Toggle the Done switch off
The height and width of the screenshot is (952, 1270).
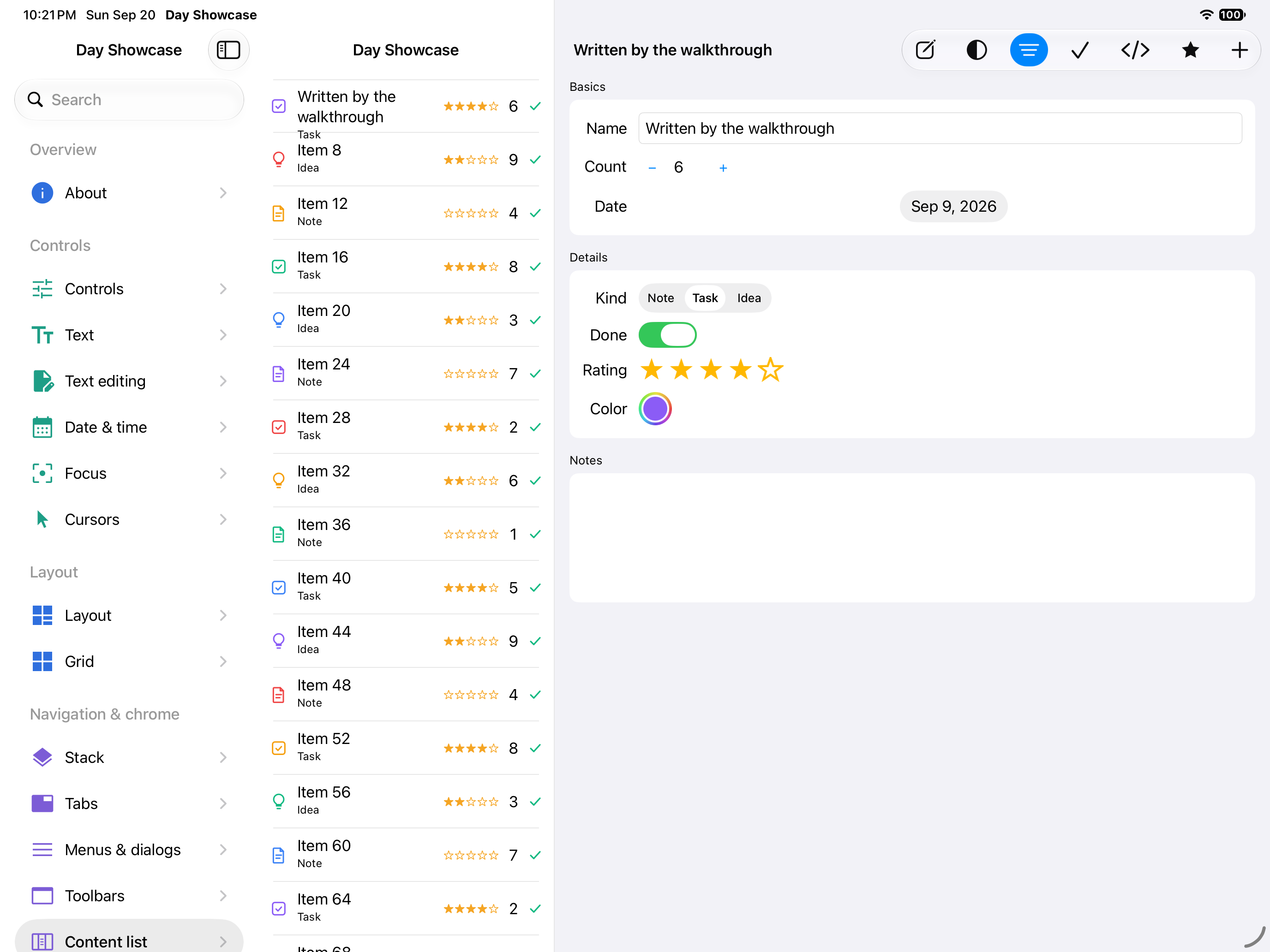tap(667, 334)
